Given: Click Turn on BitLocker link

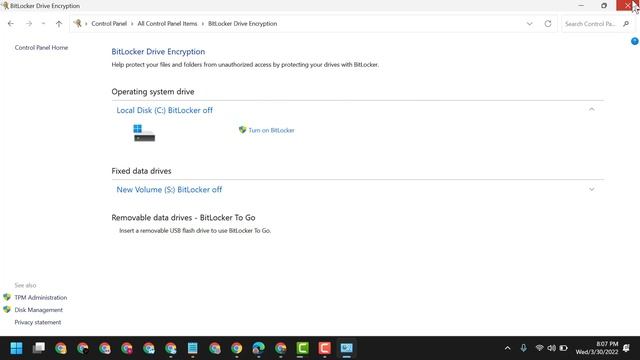Looking at the screenshot, I should (x=271, y=130).
